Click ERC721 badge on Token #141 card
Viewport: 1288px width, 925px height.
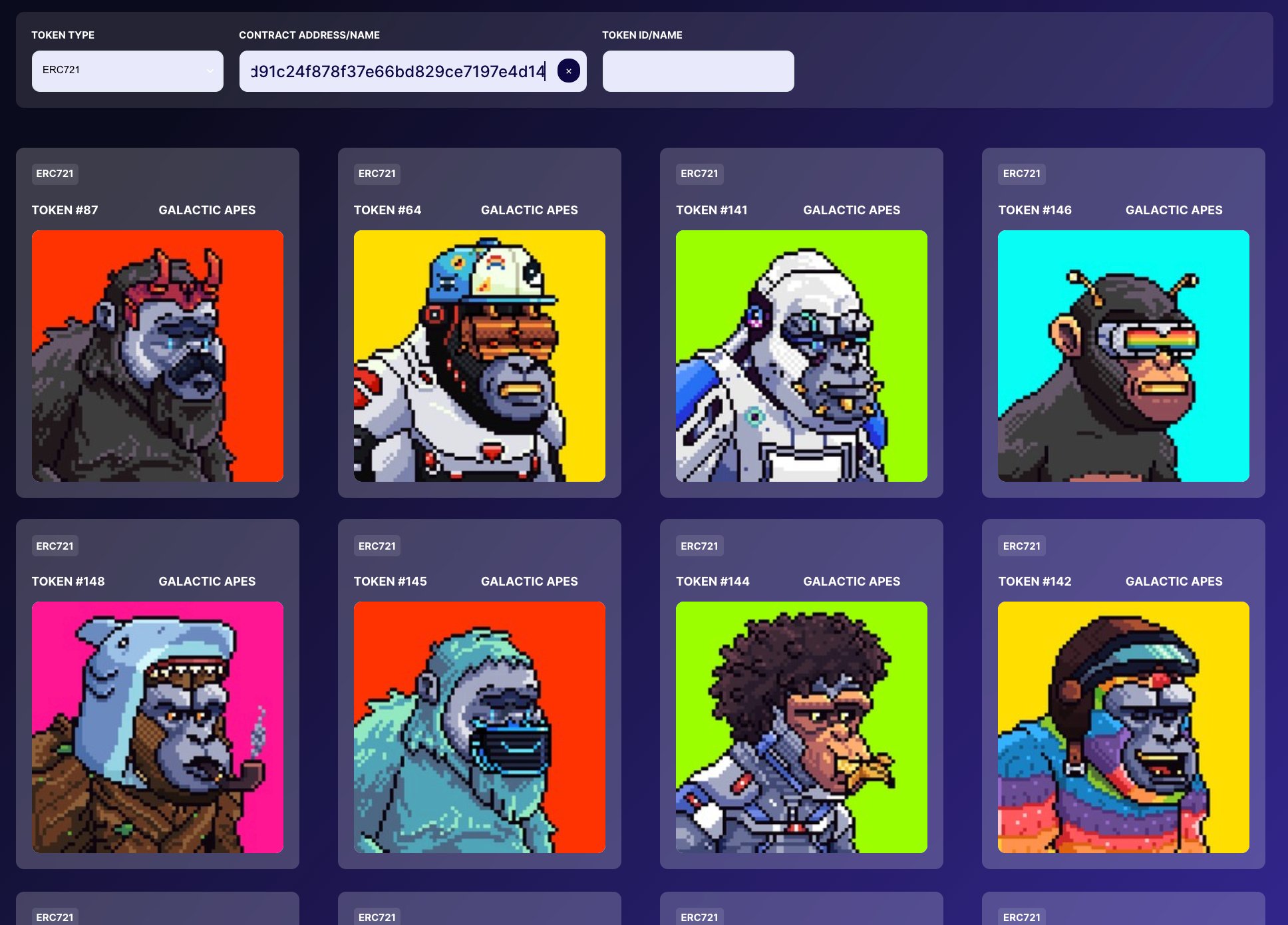699,174
